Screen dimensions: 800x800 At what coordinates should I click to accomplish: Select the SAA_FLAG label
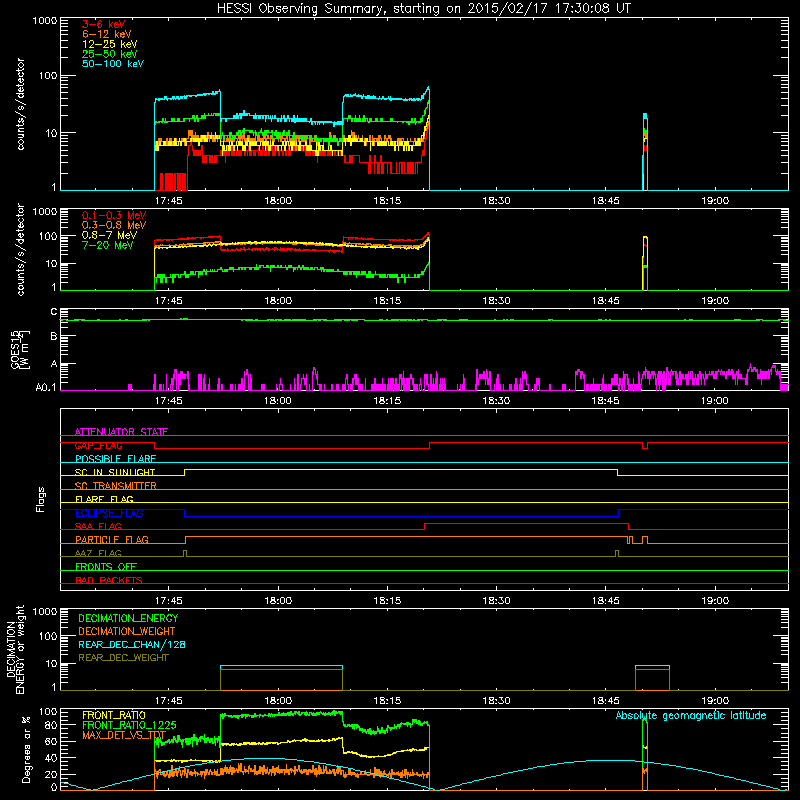(x=98, y=526)
